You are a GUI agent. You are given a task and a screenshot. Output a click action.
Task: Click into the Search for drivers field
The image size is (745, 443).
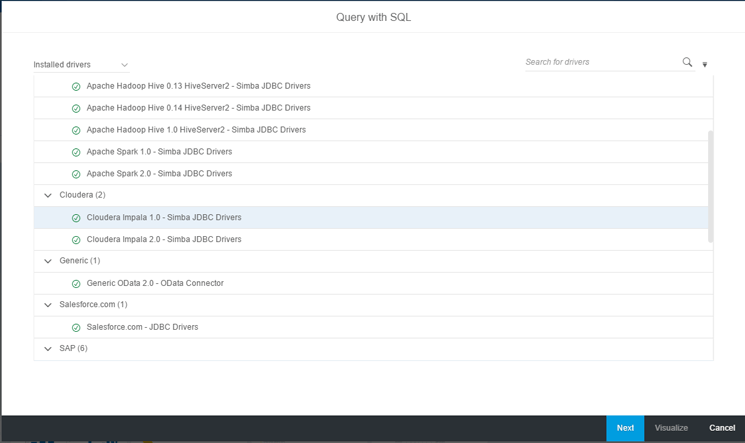600,62
